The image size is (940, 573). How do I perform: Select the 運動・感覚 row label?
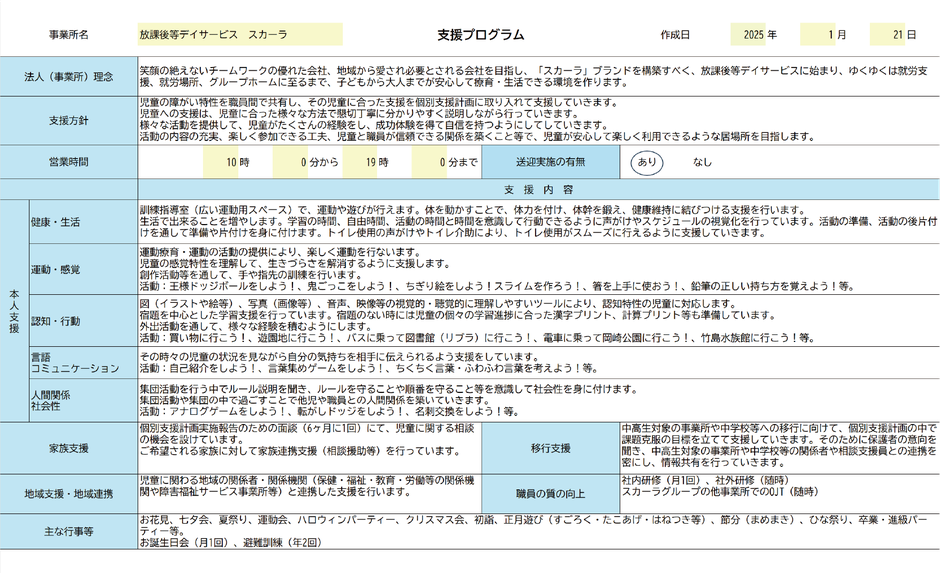(83, 269)
